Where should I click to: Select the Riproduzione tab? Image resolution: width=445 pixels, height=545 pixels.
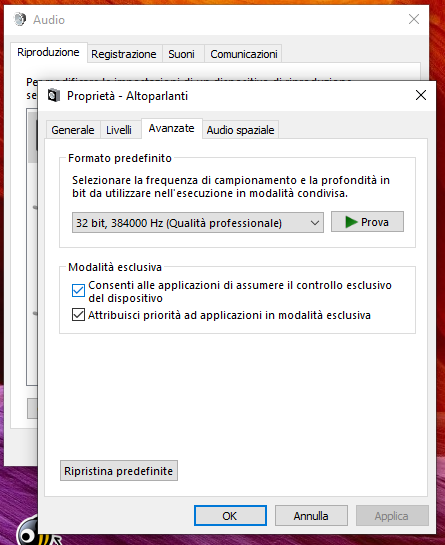[x=48, y=52]
